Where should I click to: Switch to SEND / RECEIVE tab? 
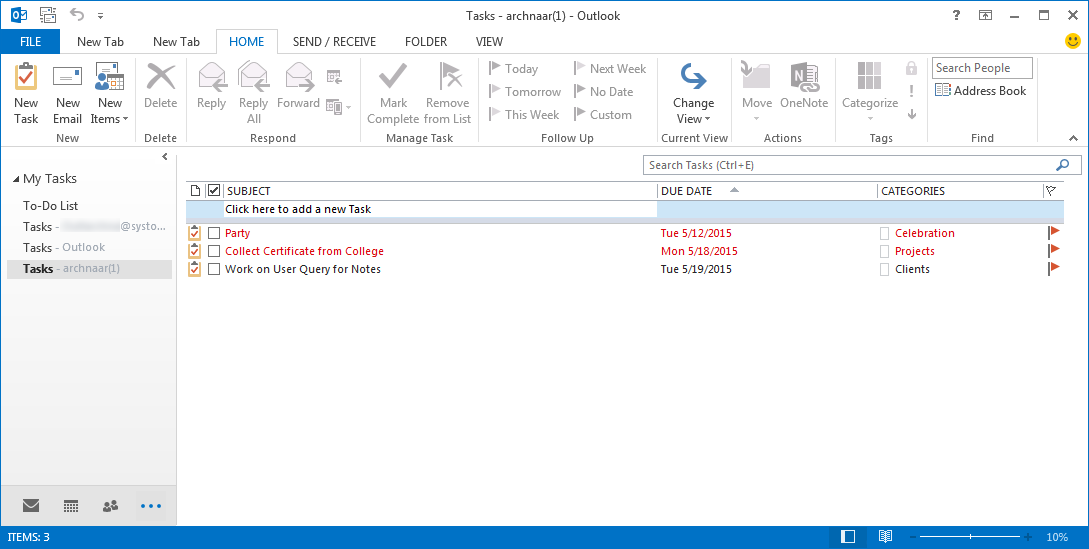[334, 42]
